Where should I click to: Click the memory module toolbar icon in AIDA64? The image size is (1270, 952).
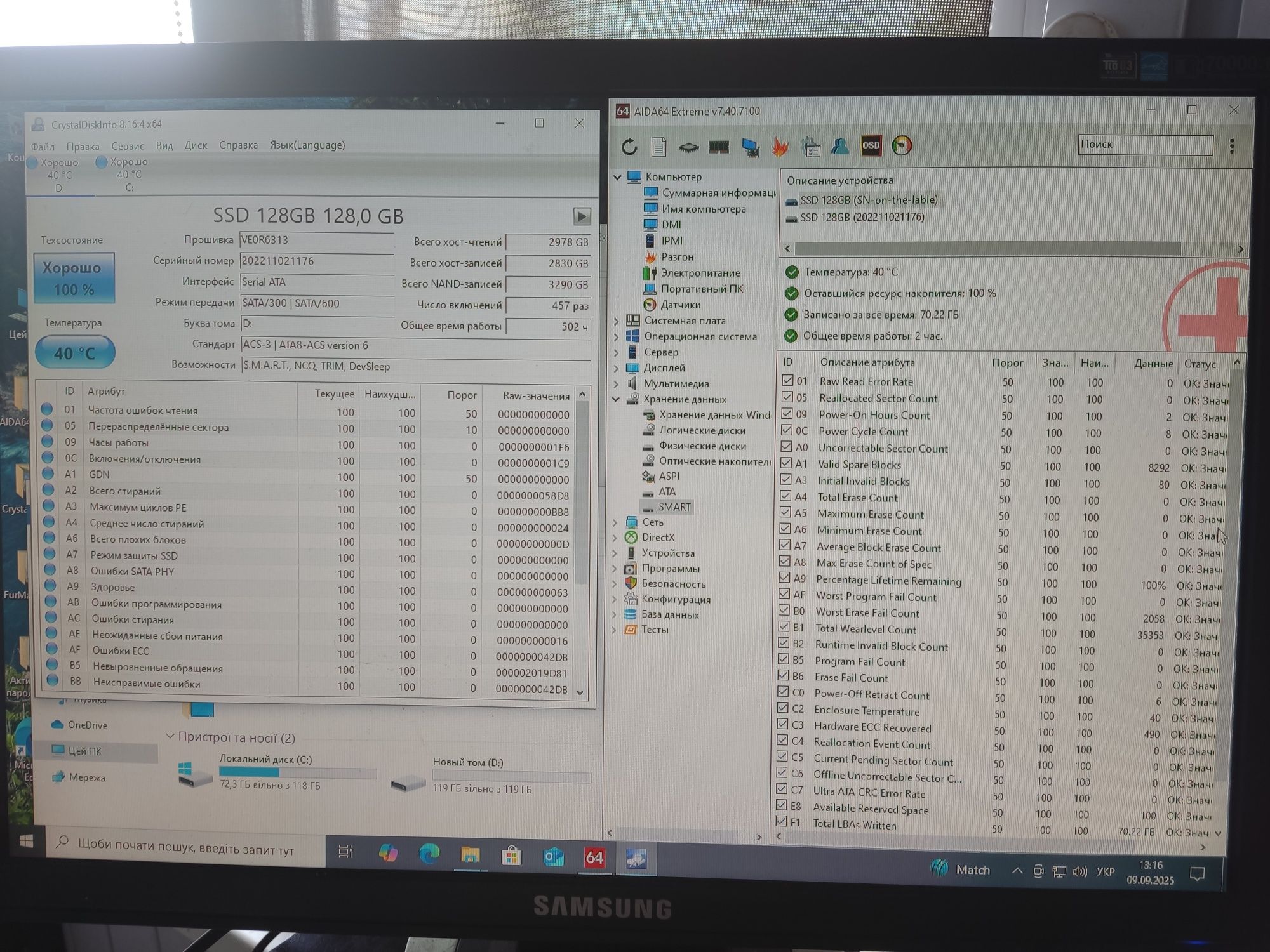(x=719, y=147)
